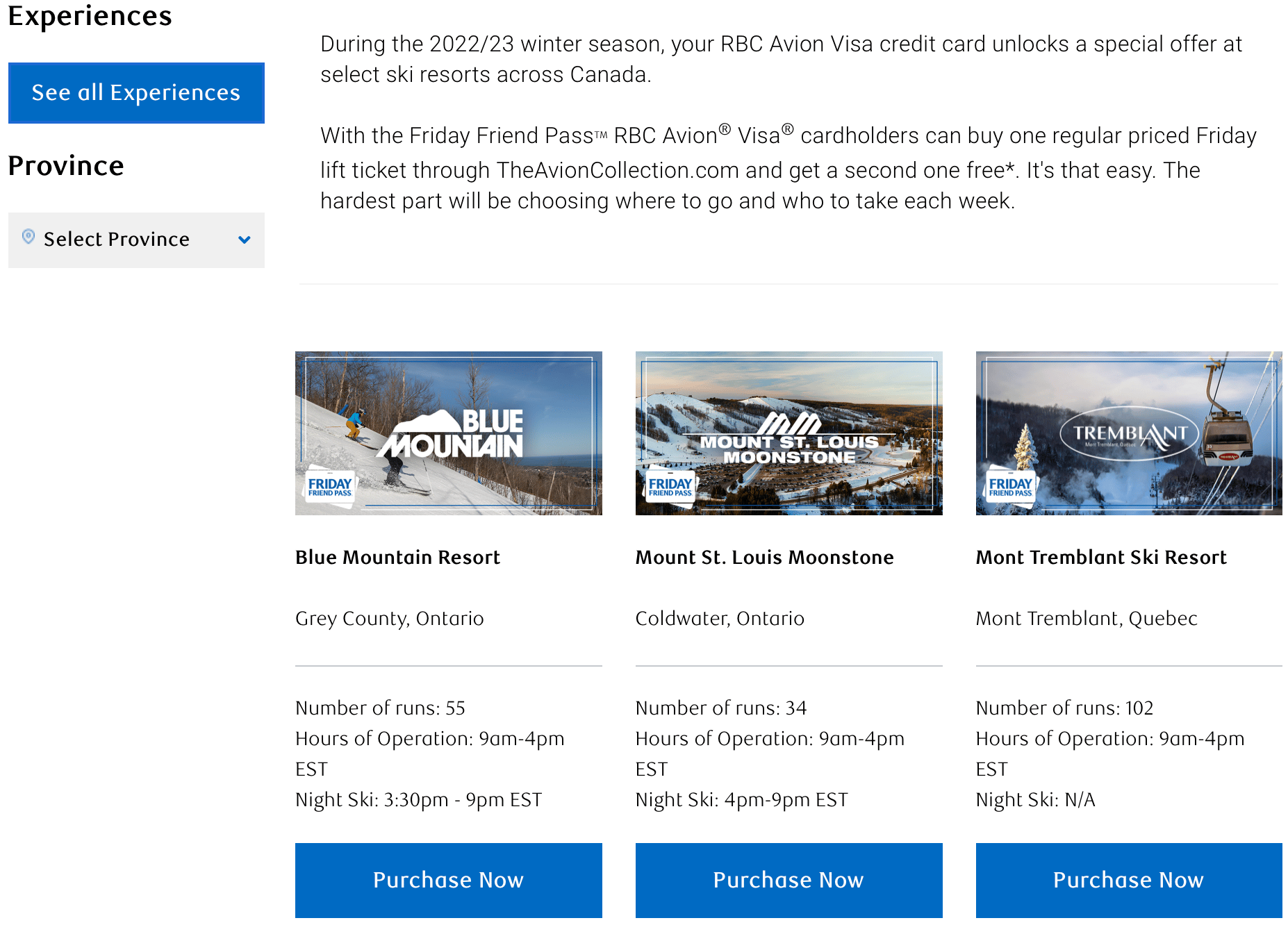
Task: Expand the Select Province dropdown chevron
Action: coord(244,240)
